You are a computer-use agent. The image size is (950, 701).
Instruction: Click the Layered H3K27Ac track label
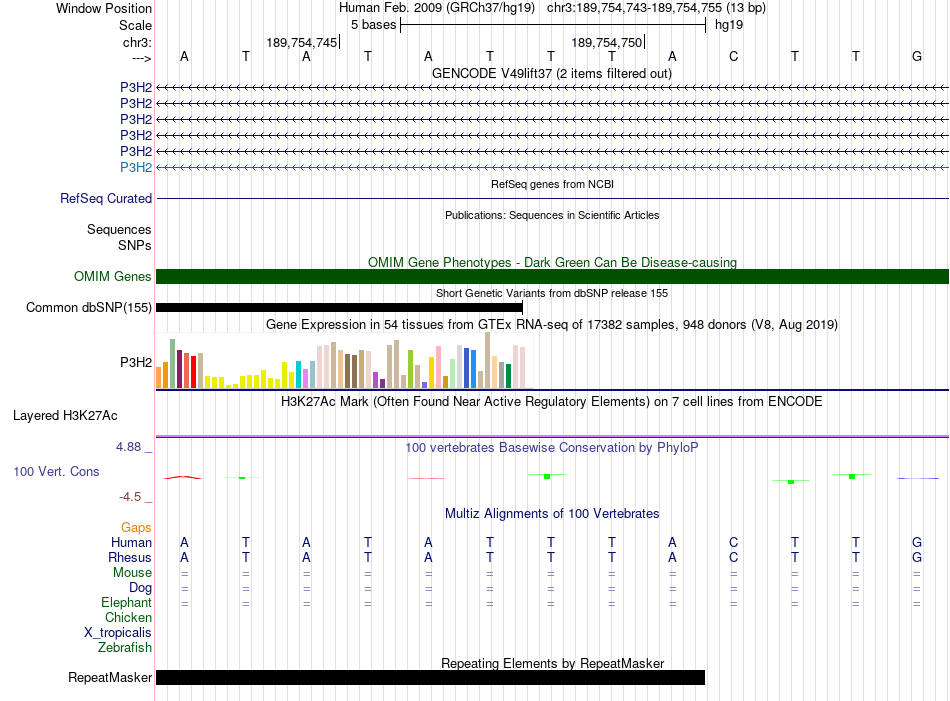point(65,416)
